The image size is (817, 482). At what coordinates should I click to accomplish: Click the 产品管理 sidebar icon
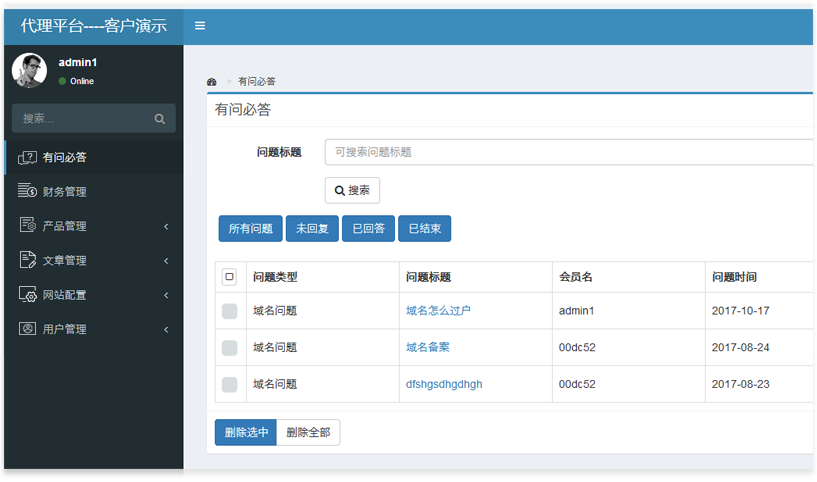point(27,226)
